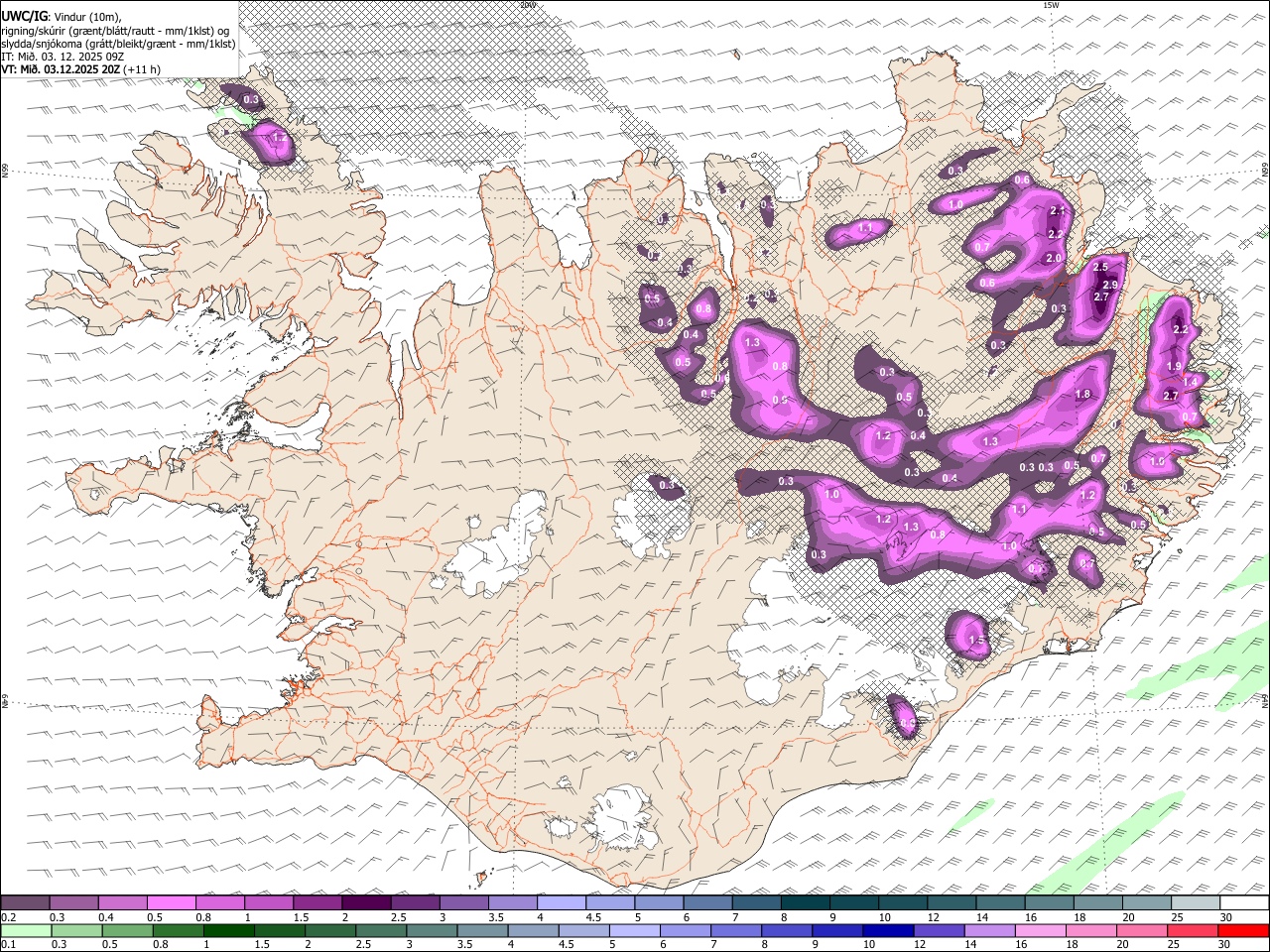Click the '12' label in the rain legend
The image size is (1270, 952).
click(919, 945)
